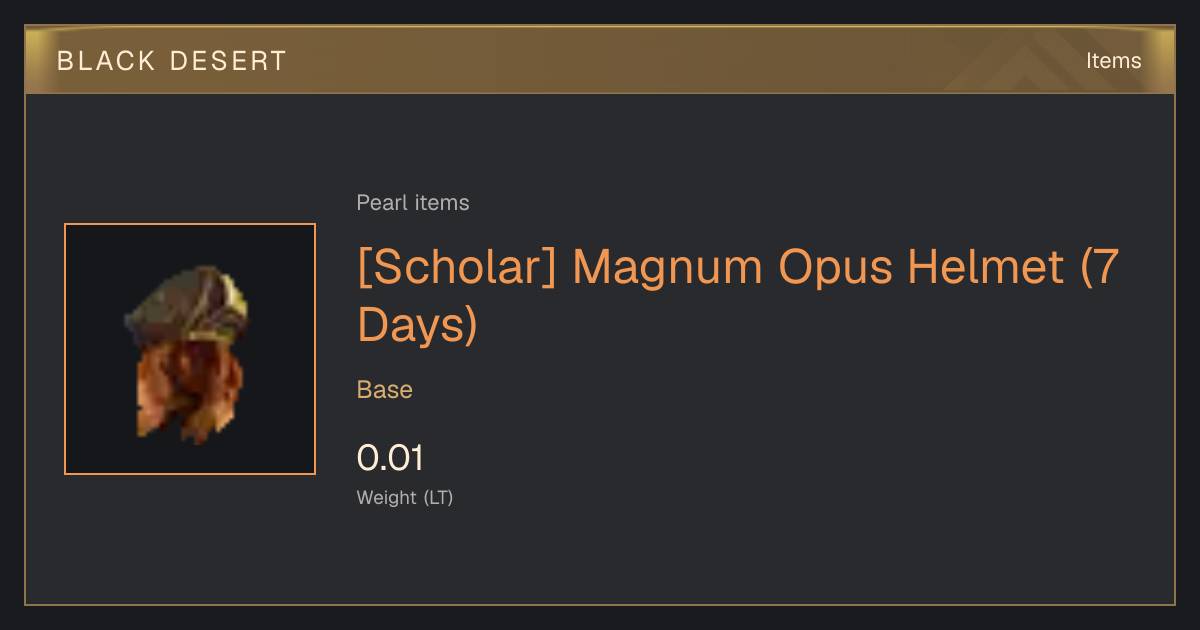Open the BLACK DESERT home title
The image size is (1200, 630).
coord(172,61)
